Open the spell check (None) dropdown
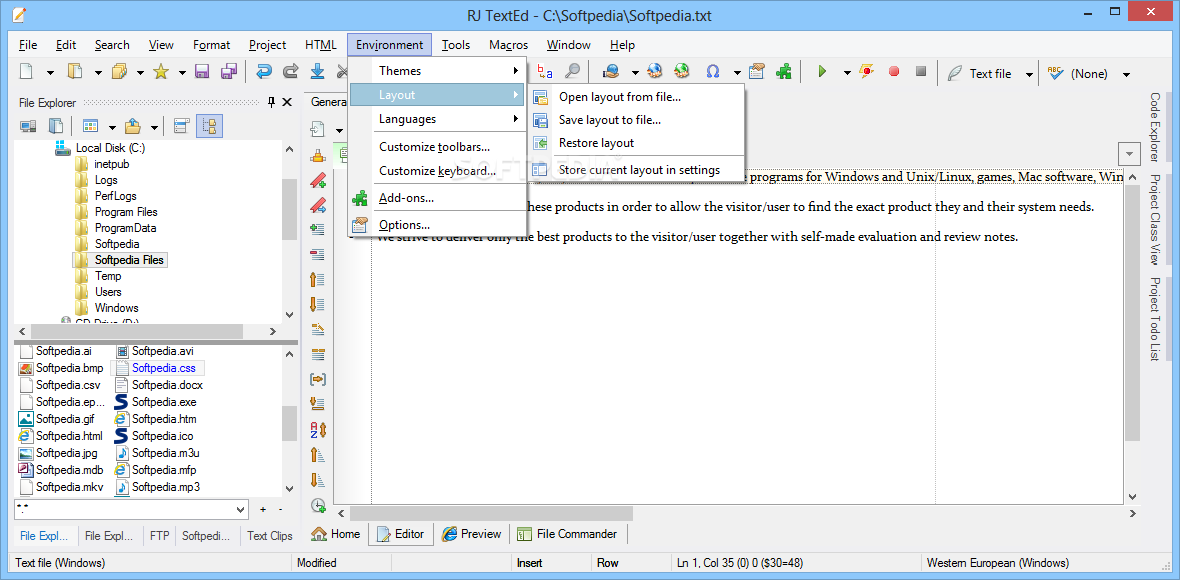Viewport: 1180px width, 580px height. (1126, 74)
